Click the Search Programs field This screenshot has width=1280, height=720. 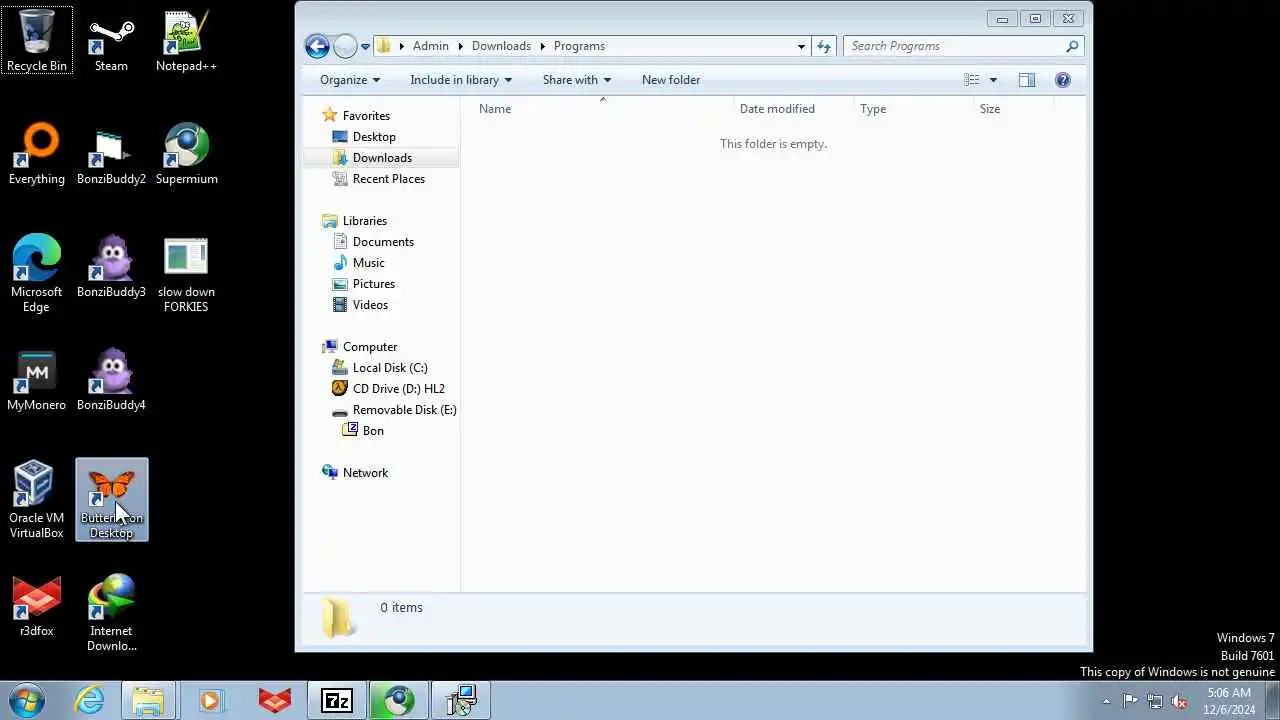click(x=964, y=46)
